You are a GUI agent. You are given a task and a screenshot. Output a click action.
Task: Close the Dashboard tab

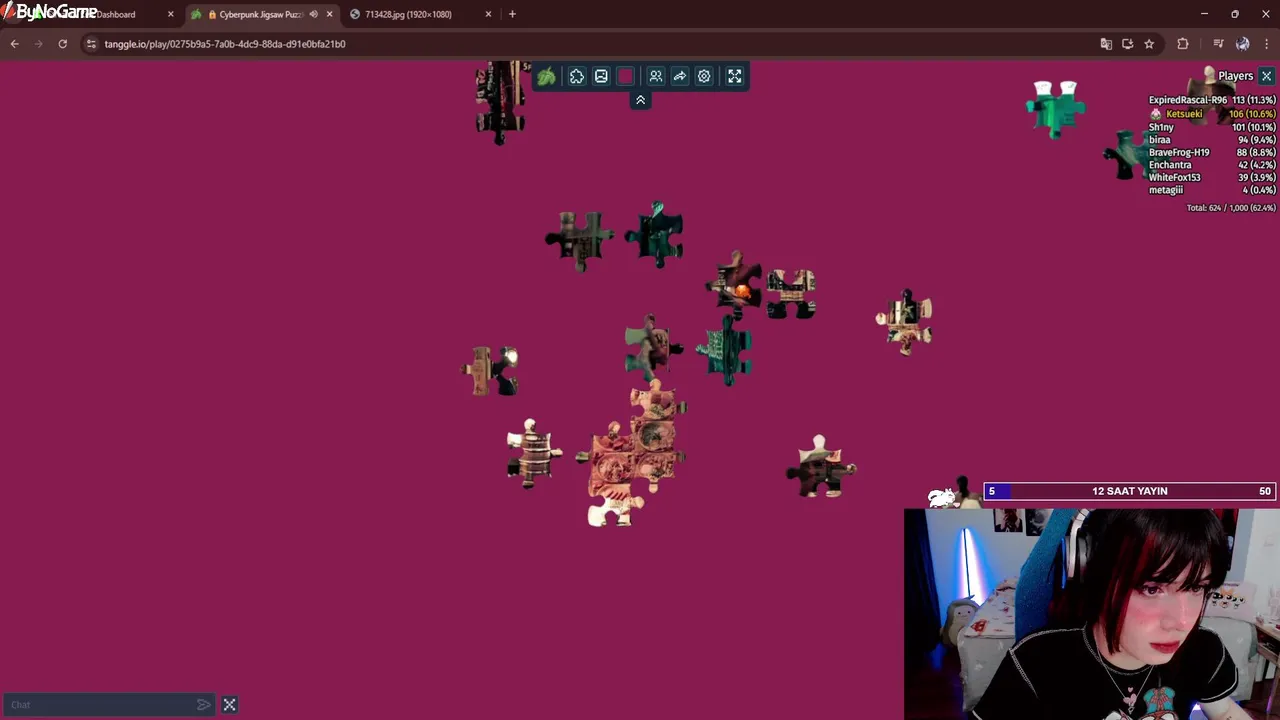[170, 14]
